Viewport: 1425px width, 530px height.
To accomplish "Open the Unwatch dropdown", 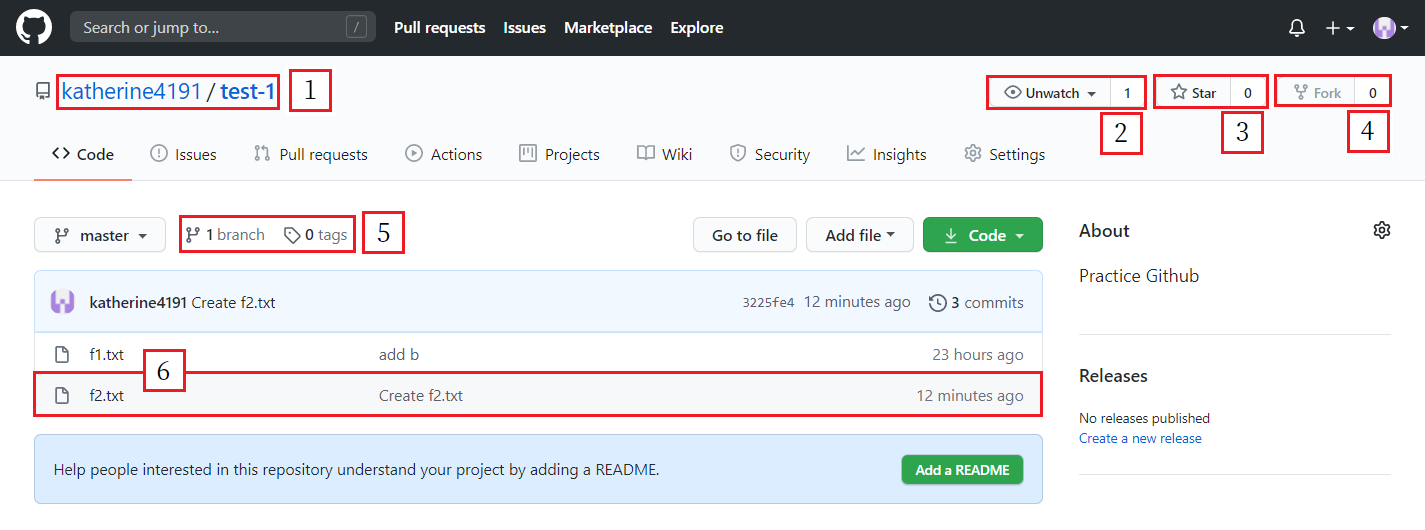I will pos(1050,93).
